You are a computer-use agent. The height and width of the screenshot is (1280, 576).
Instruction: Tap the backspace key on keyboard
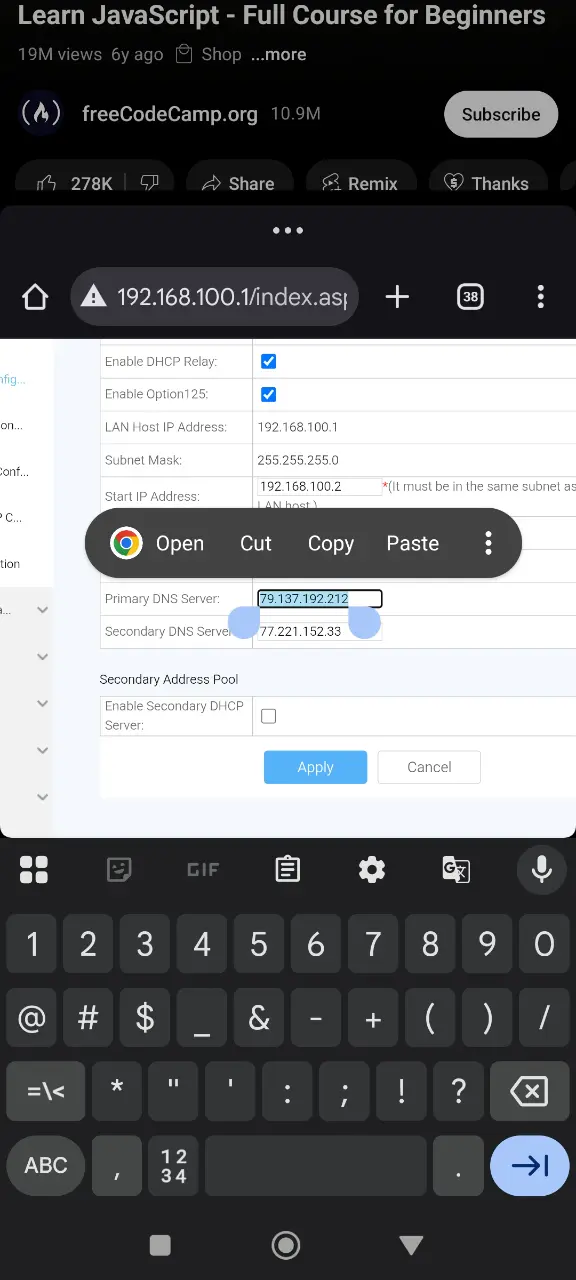click(529, 1091)
